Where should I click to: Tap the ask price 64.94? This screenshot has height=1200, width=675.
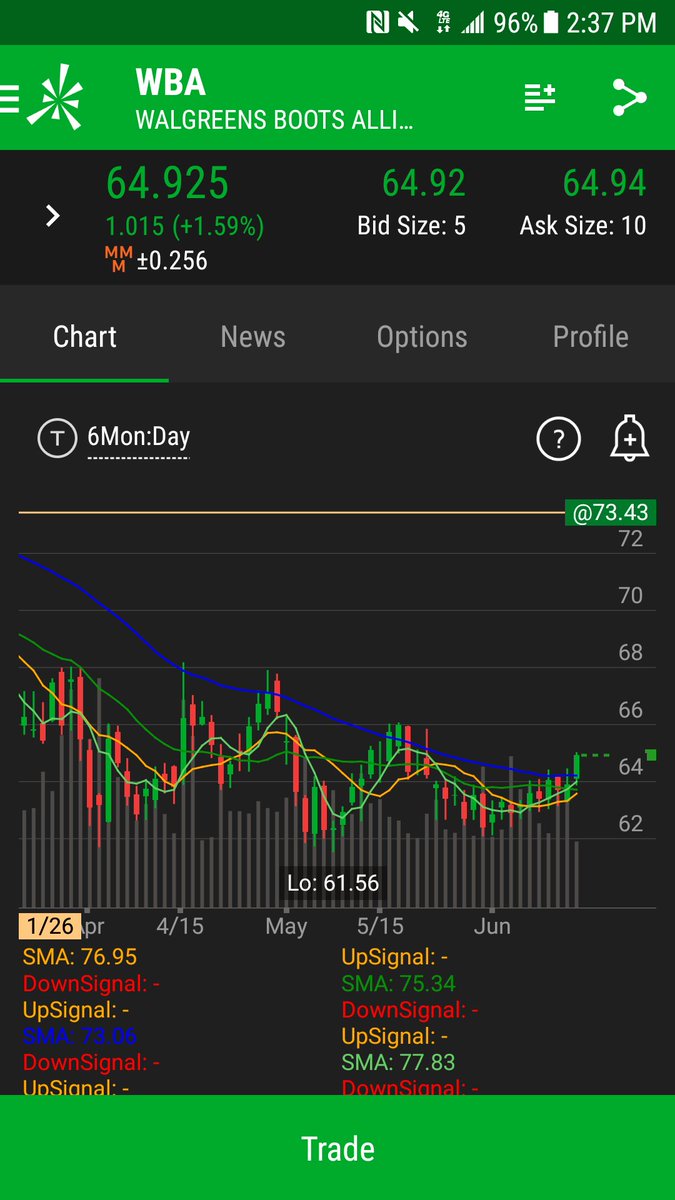tap(604, 183)
